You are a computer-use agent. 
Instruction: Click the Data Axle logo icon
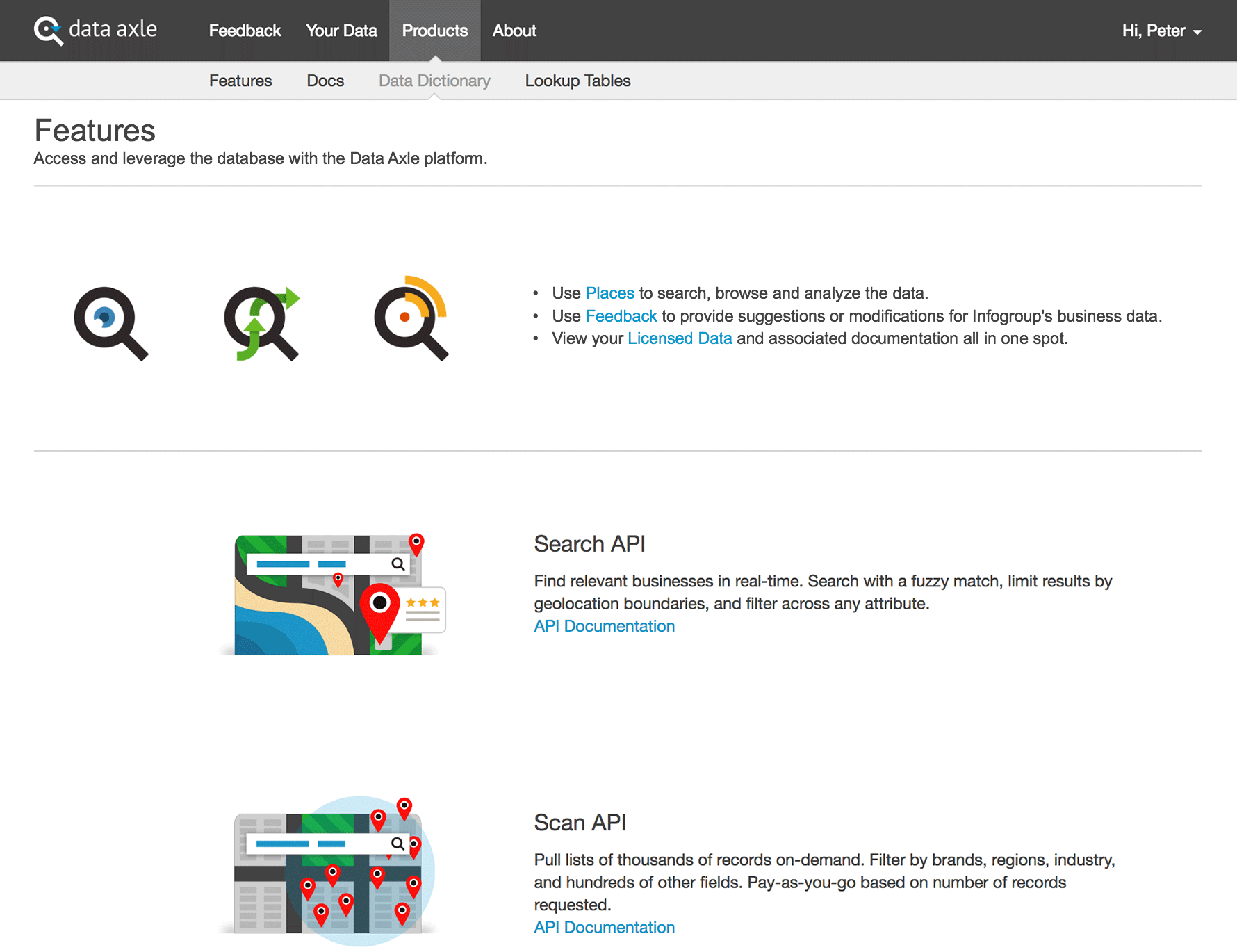coord(49,31)
